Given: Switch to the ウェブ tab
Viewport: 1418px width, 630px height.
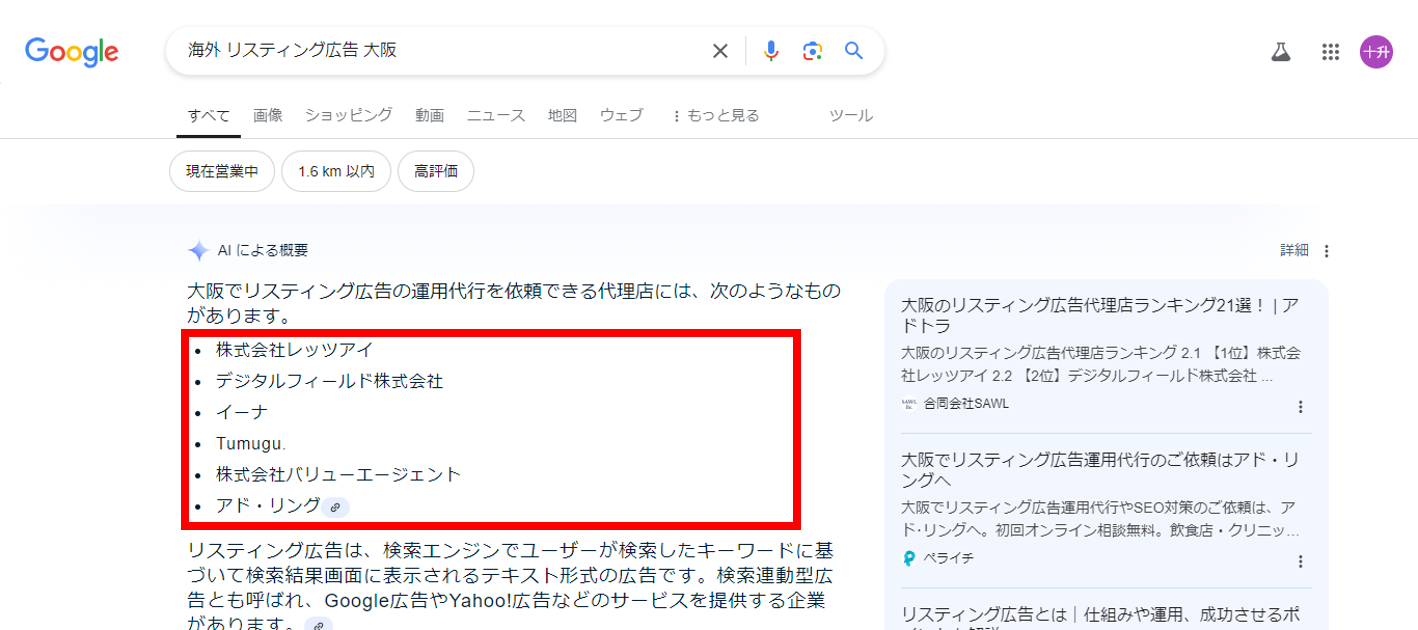Looking at the screenshot, I should point(622,115).
